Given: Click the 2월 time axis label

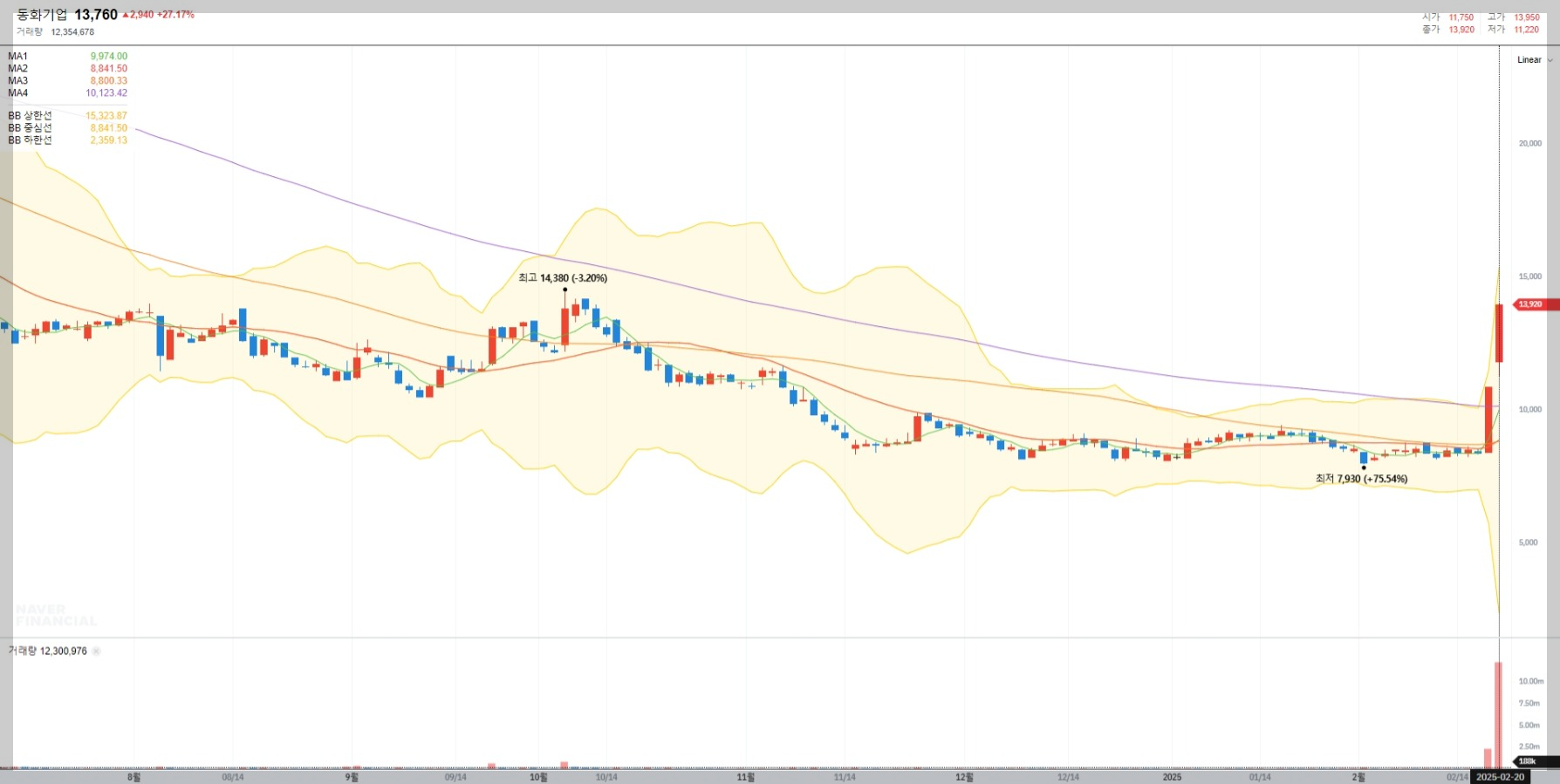Looking at the screenshot, I should 1358,777.
